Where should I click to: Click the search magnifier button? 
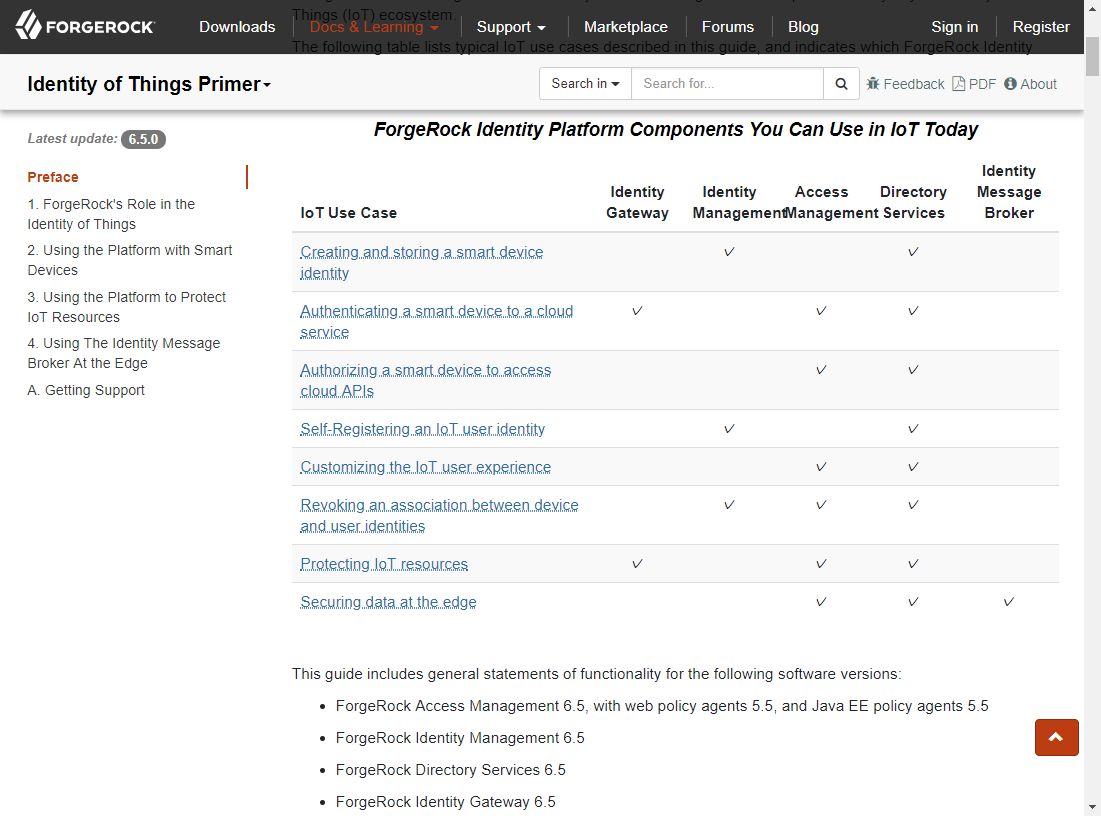coord(841,84)
